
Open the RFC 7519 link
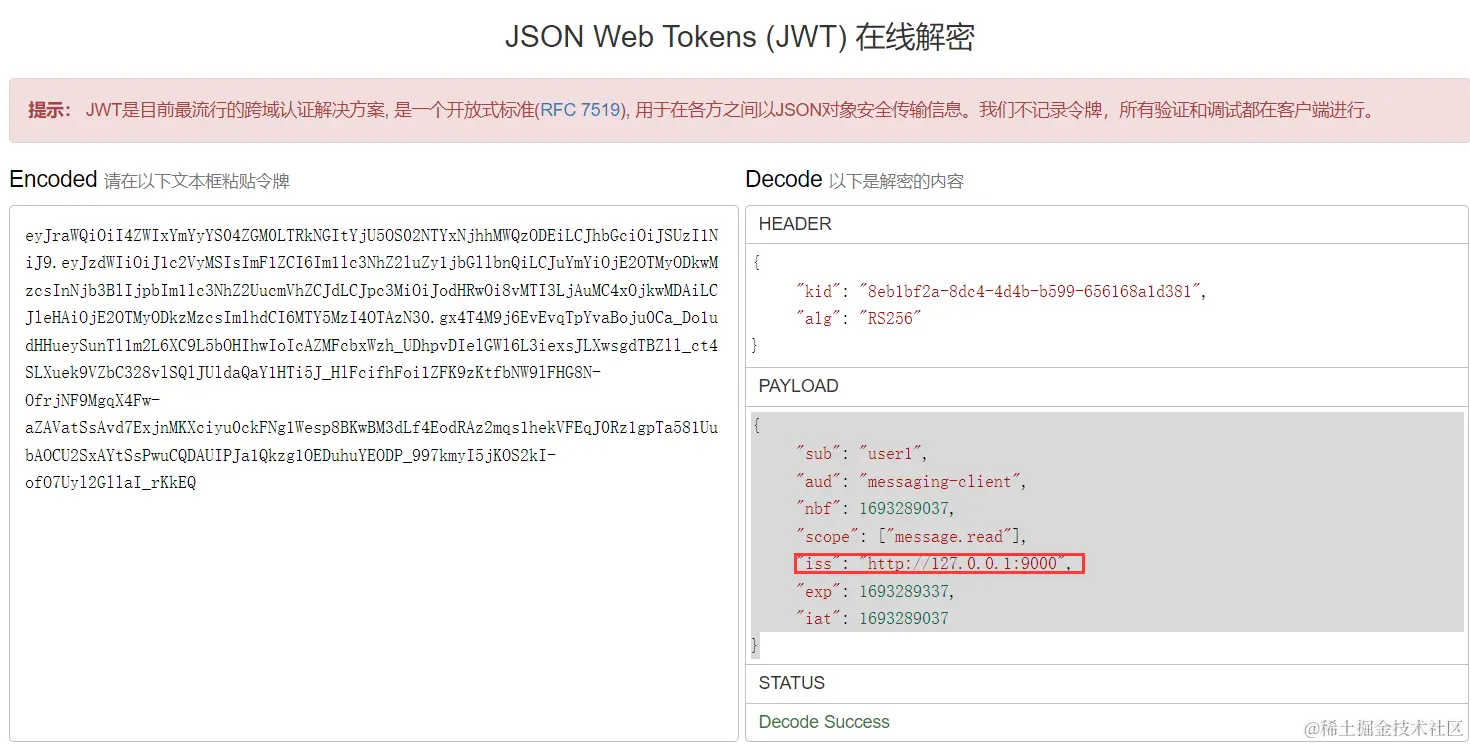click(581, 110)
